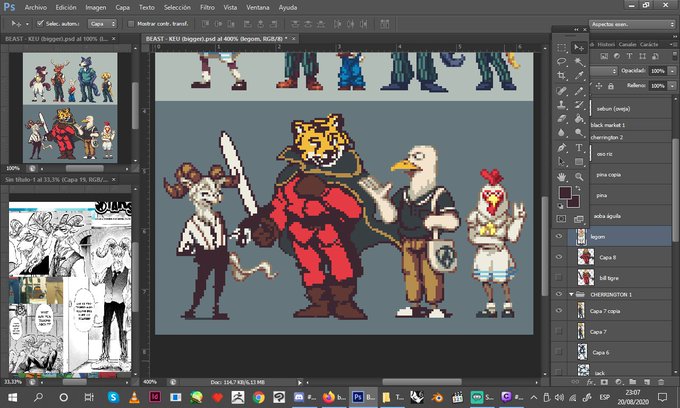Open Move tool preset picker arrow
This screenshot has height=408, width=680.
click(x=27, y=24)
